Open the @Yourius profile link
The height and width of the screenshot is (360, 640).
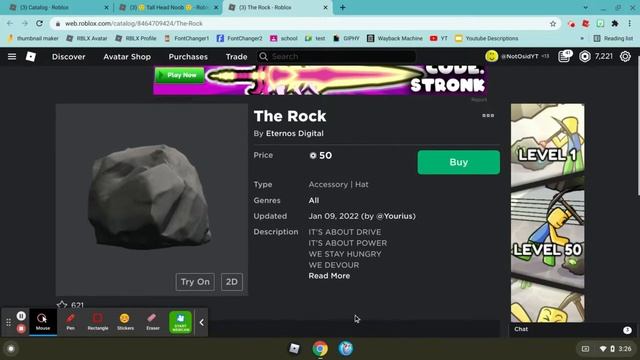click(x=395, y=216)
